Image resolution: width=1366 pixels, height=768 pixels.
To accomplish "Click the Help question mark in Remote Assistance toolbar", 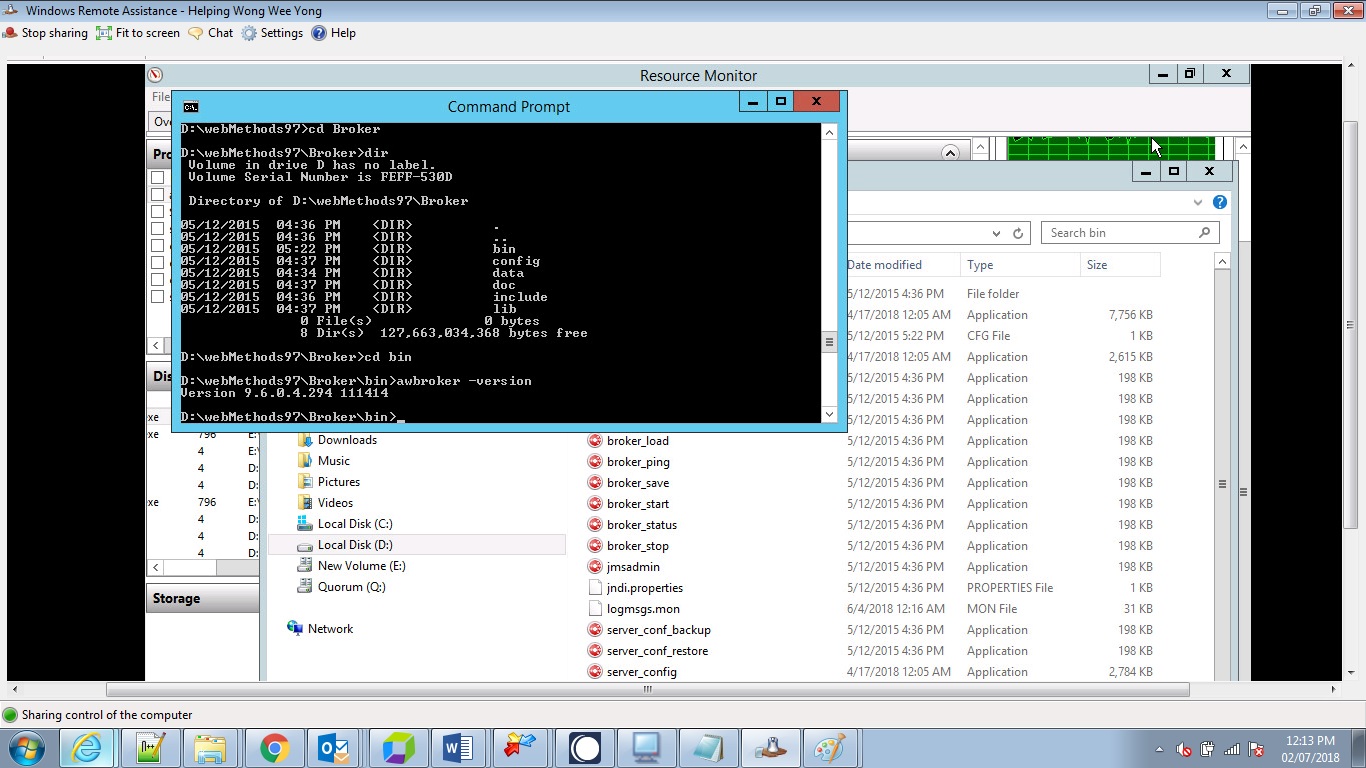I will [319, 33].
